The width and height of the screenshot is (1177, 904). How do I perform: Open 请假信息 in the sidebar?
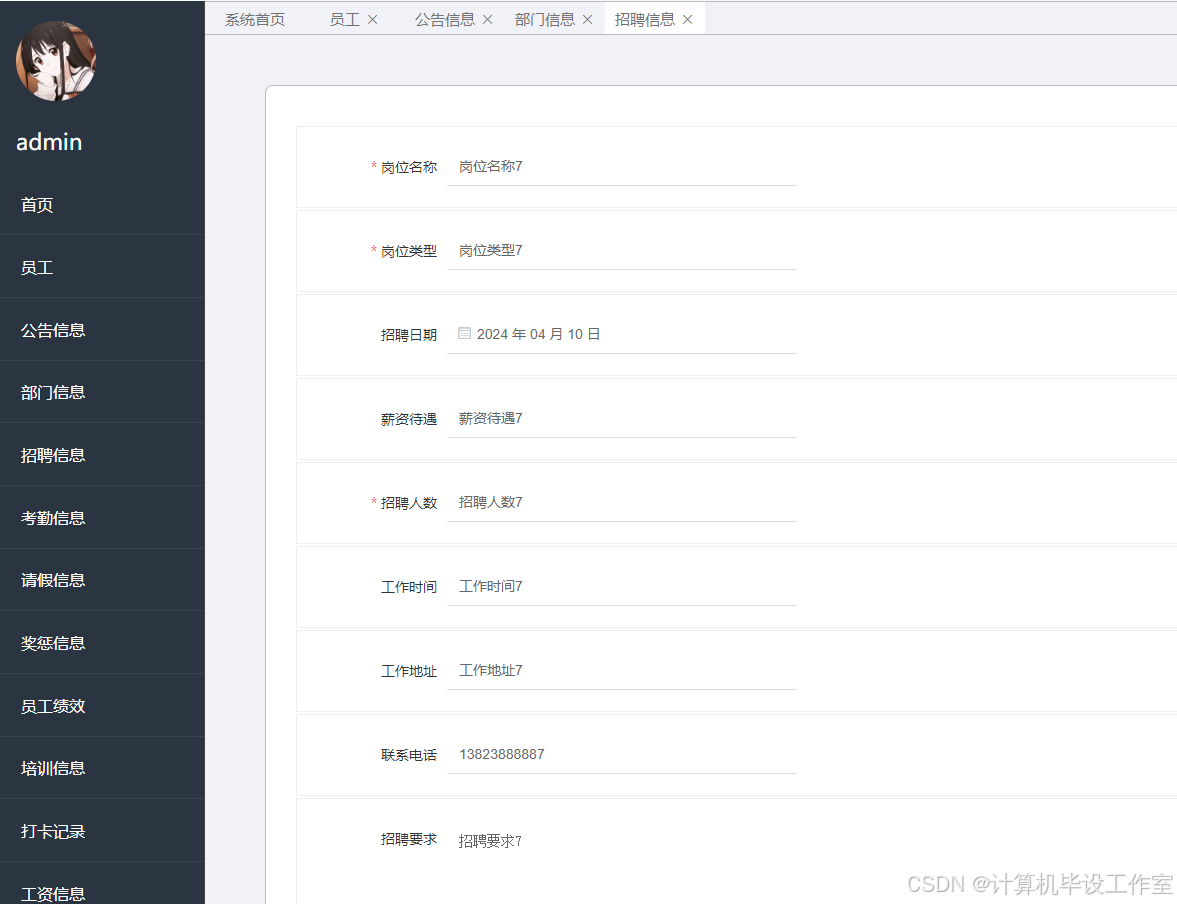click(x=102, y=580)
